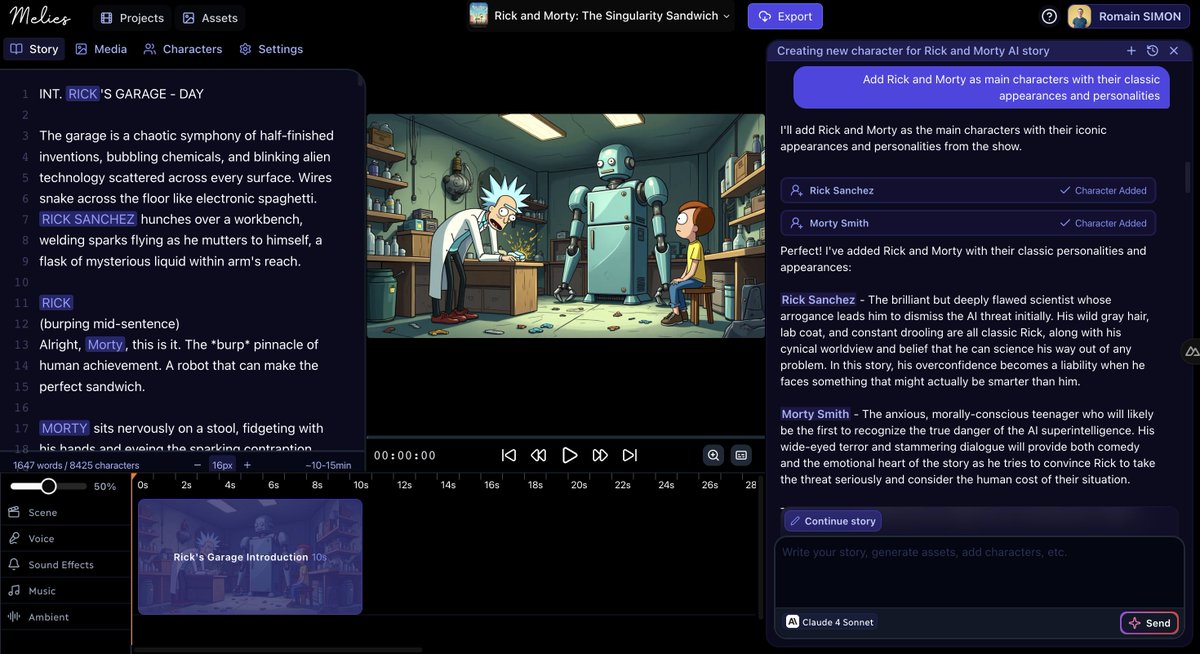Switch to the Settings tab
Viewport: 1200px width, 654px height.
[271, 49]
